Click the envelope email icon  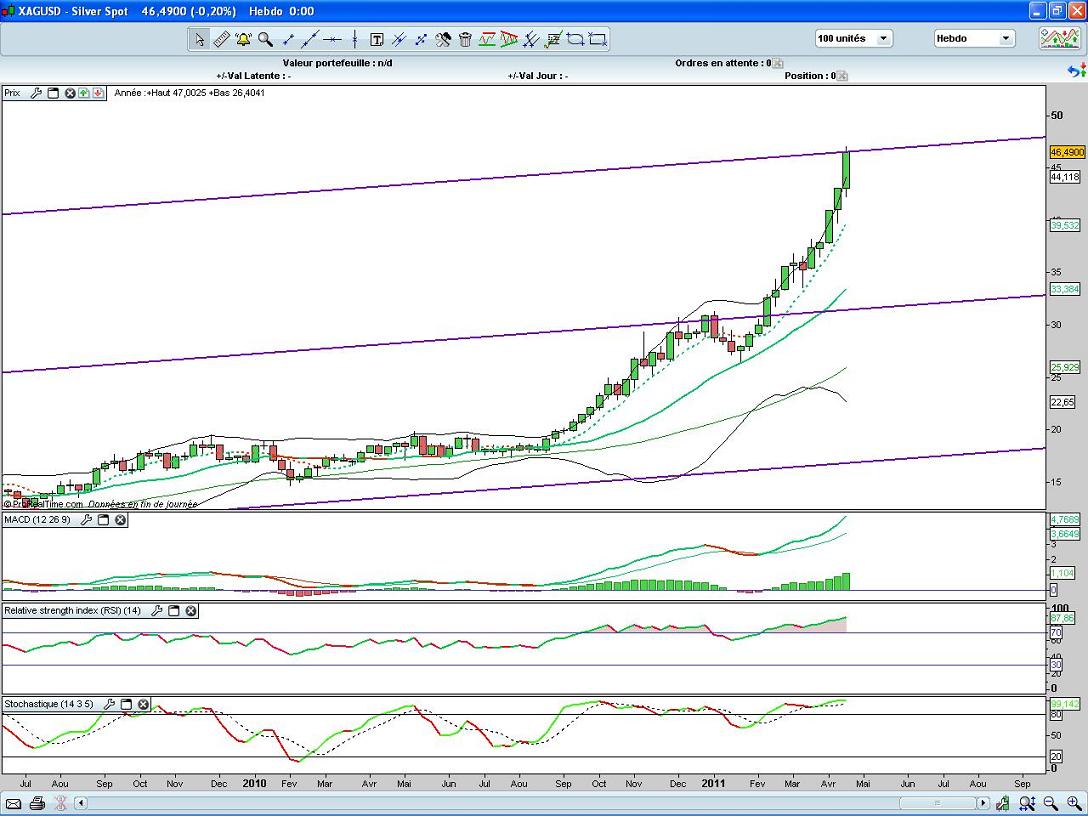point(14,803)
